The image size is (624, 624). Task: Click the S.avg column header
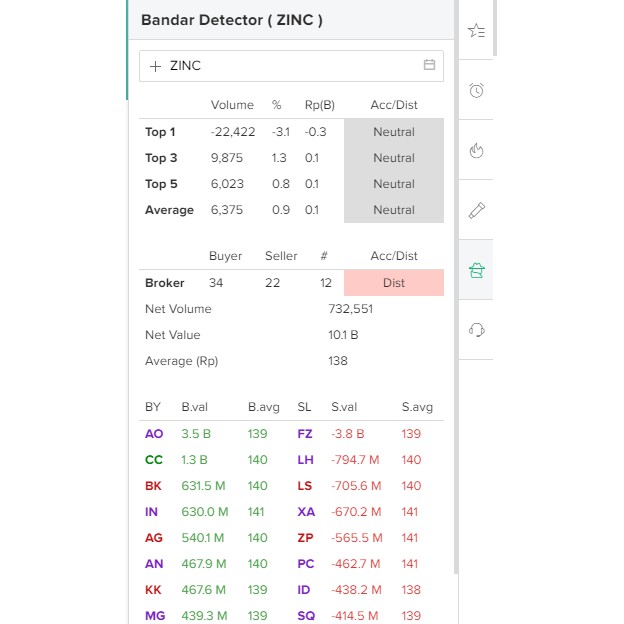pyautogui.click(x=417, y=407)
